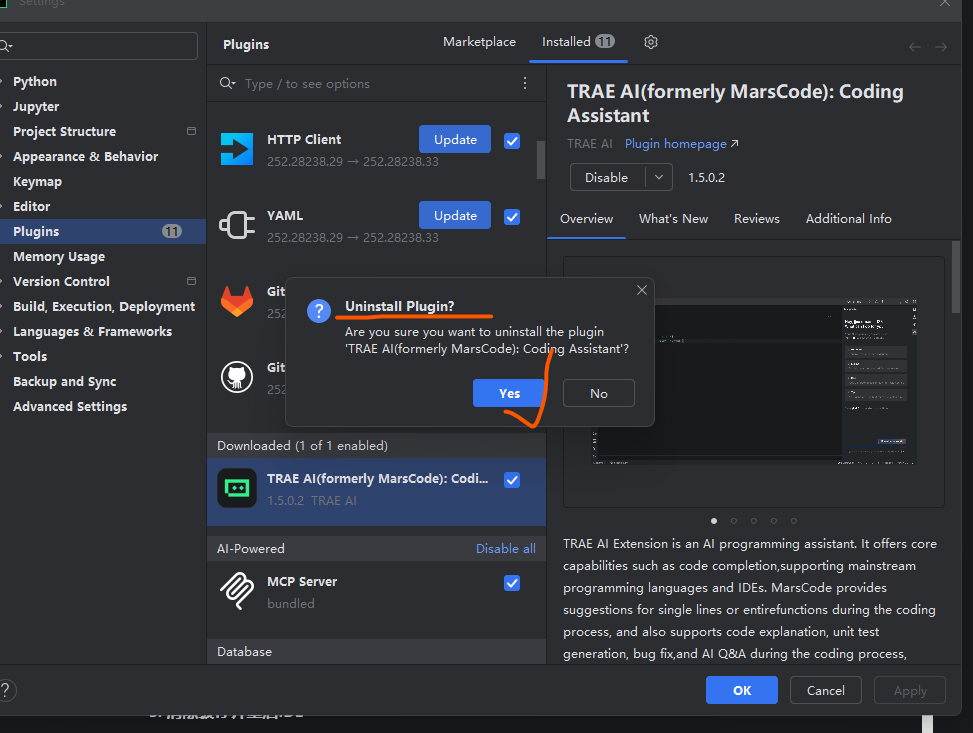This screenshot has width=973, height=733.
Task: Click the GitHub octocat plugin icon
Action: click(x=236, y=377)
